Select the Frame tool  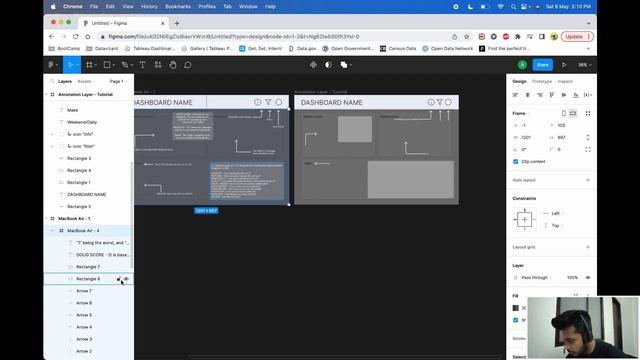(89, 65)
